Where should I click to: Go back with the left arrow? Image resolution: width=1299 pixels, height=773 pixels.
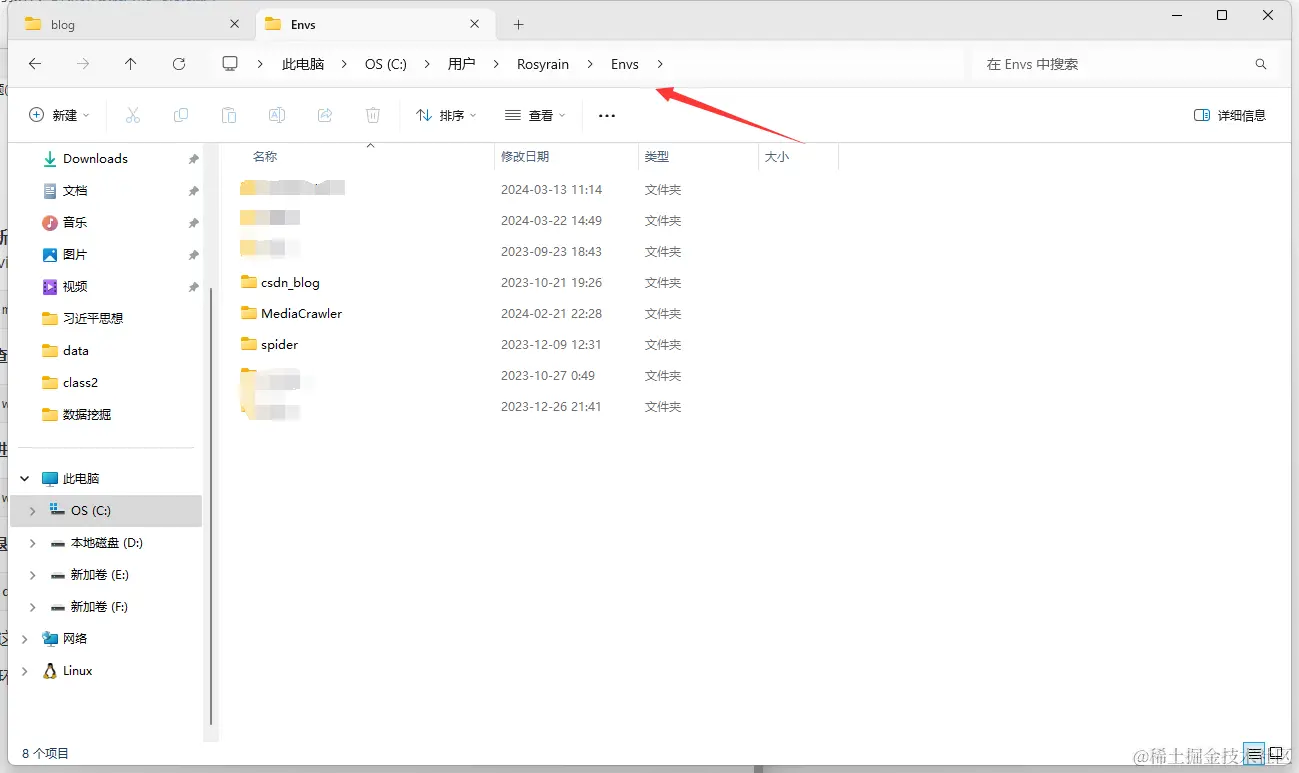[x=35, y=64]
